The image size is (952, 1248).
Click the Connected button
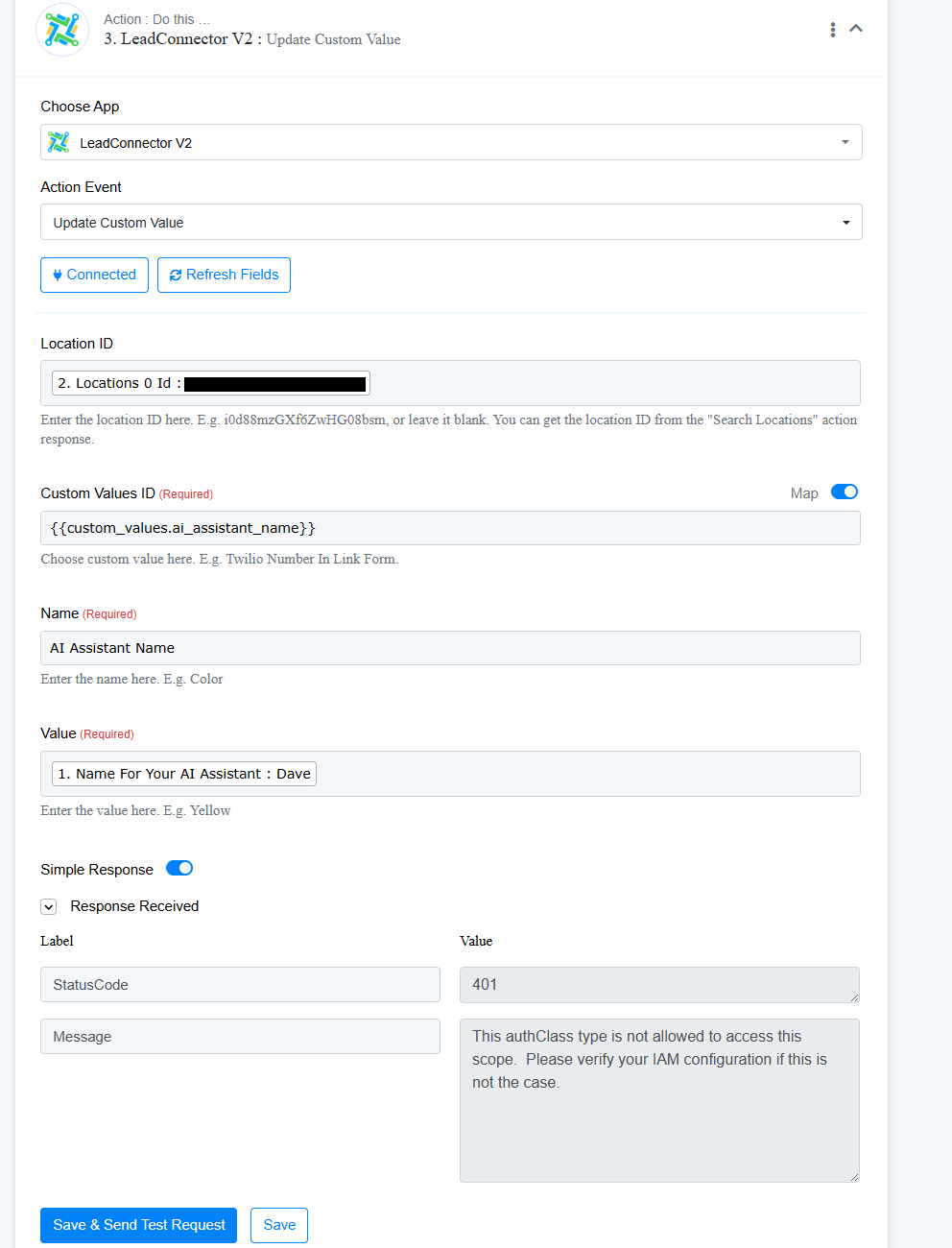tap(94, 275)
